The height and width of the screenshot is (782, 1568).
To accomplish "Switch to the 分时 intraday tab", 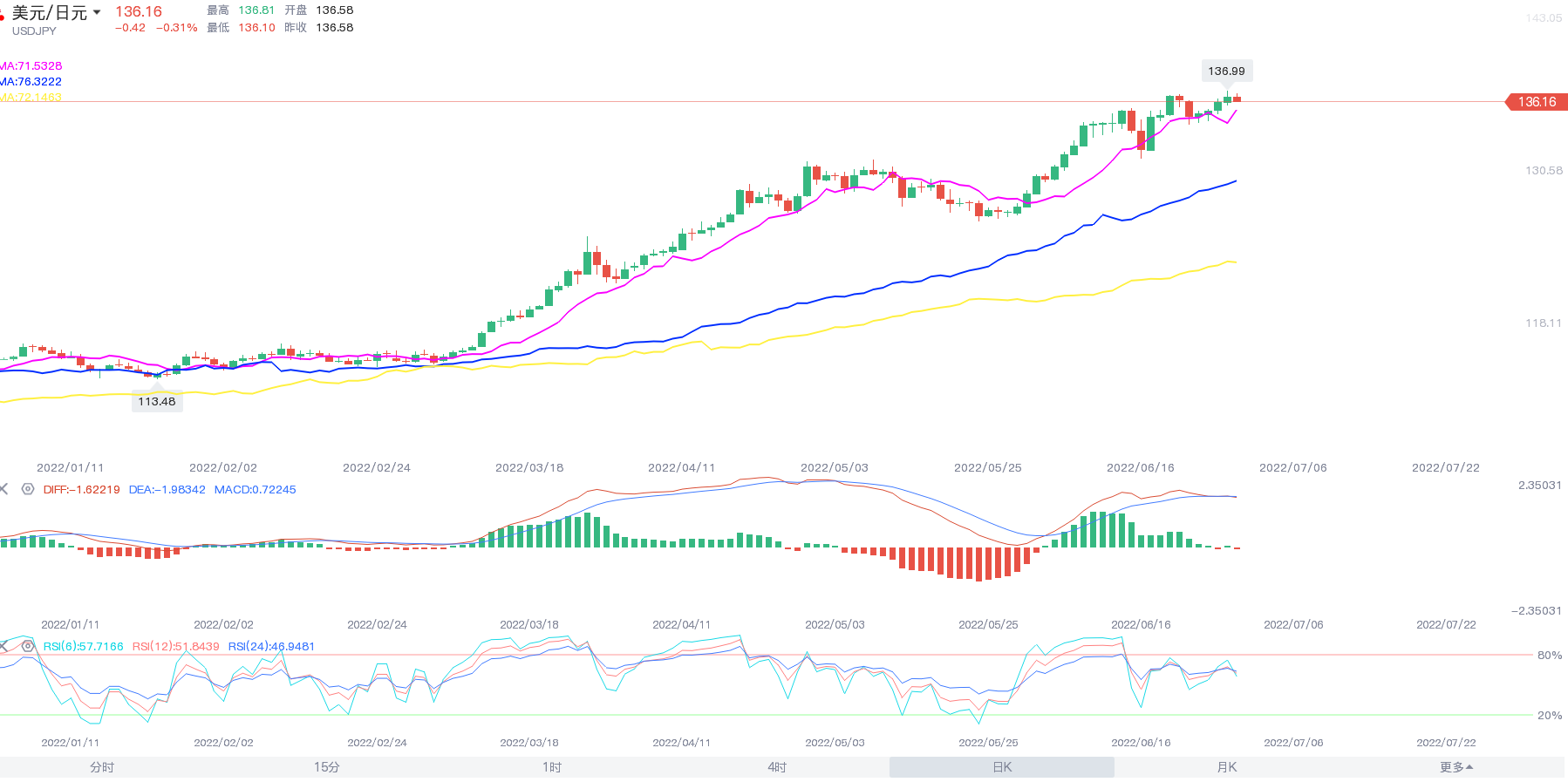I will click(102, 767).
